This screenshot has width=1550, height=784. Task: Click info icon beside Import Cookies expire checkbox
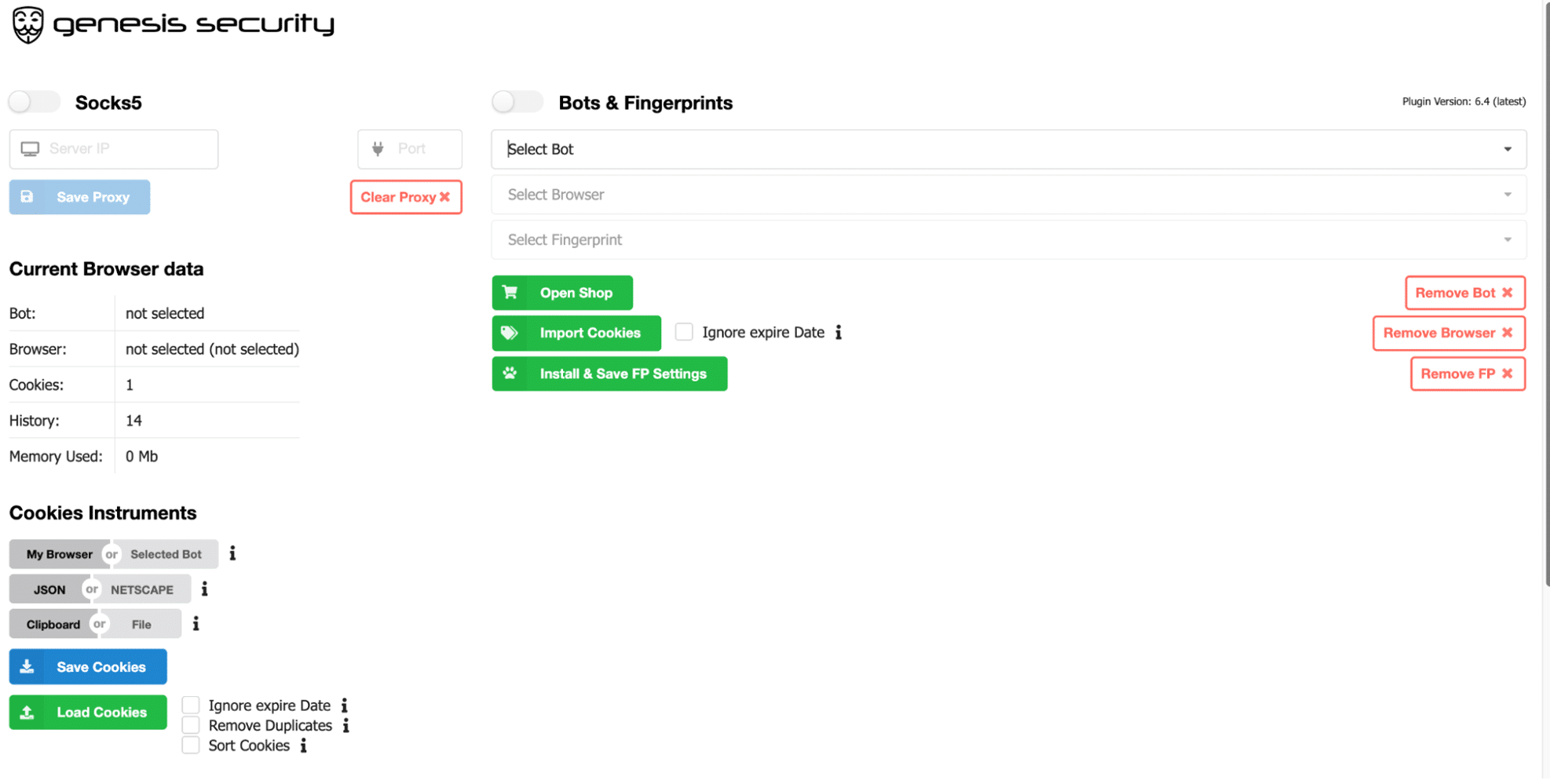tap(839, 333)
